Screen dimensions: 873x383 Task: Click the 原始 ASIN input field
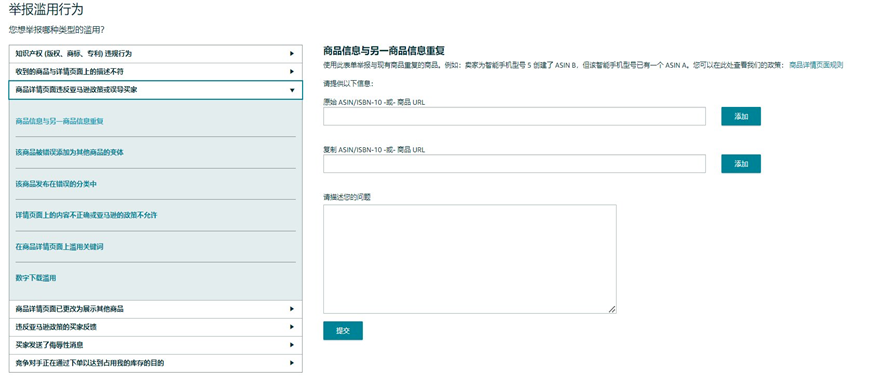click(x=514, y=116)
